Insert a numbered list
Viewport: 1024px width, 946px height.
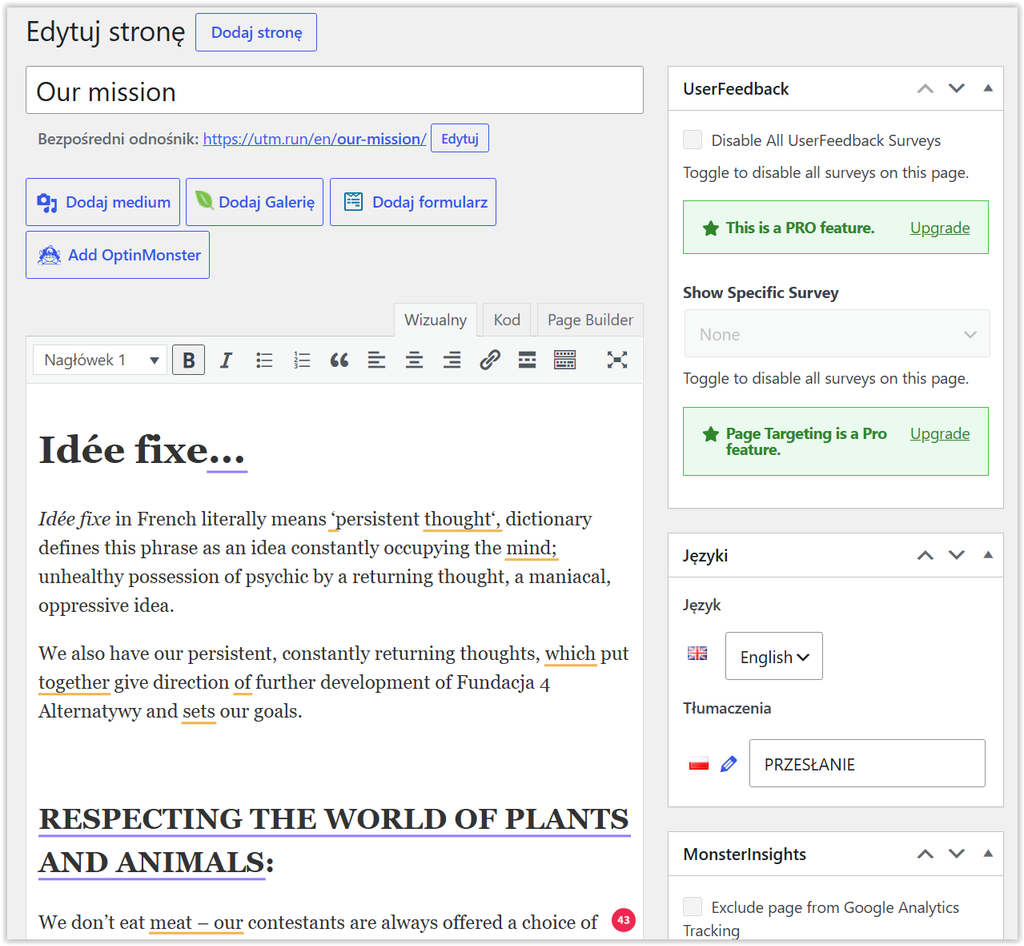(302, 360)
